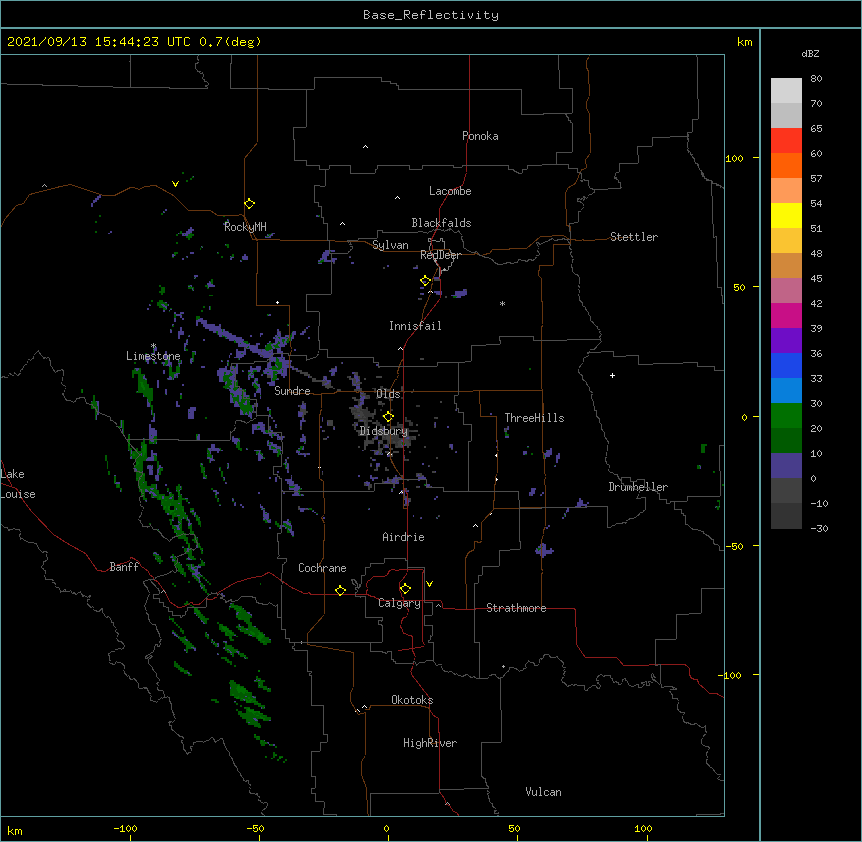Click the km unit label at top right

[x=745, y=42]
